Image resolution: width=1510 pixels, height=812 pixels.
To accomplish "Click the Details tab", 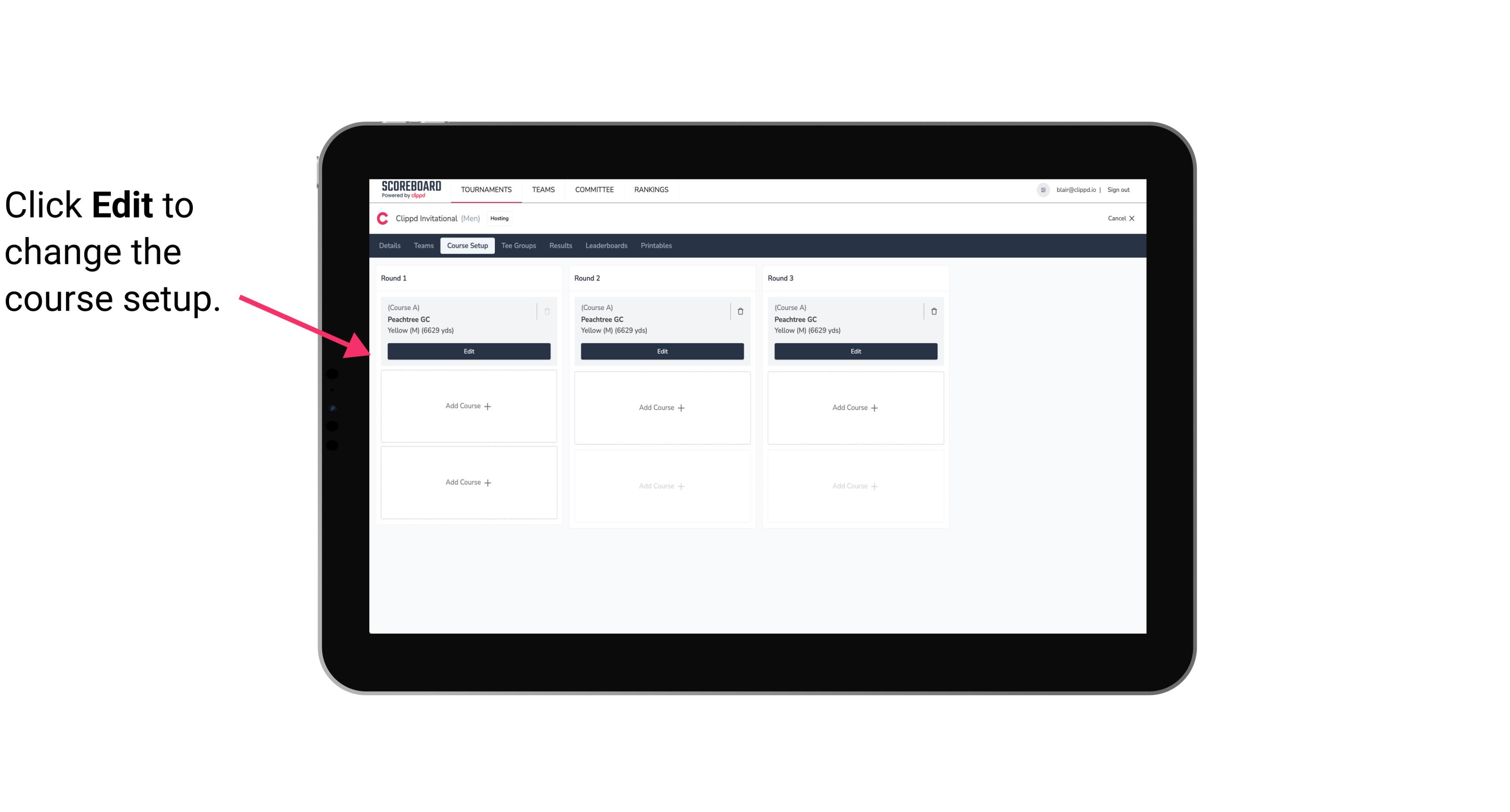I will coord(391,245).
